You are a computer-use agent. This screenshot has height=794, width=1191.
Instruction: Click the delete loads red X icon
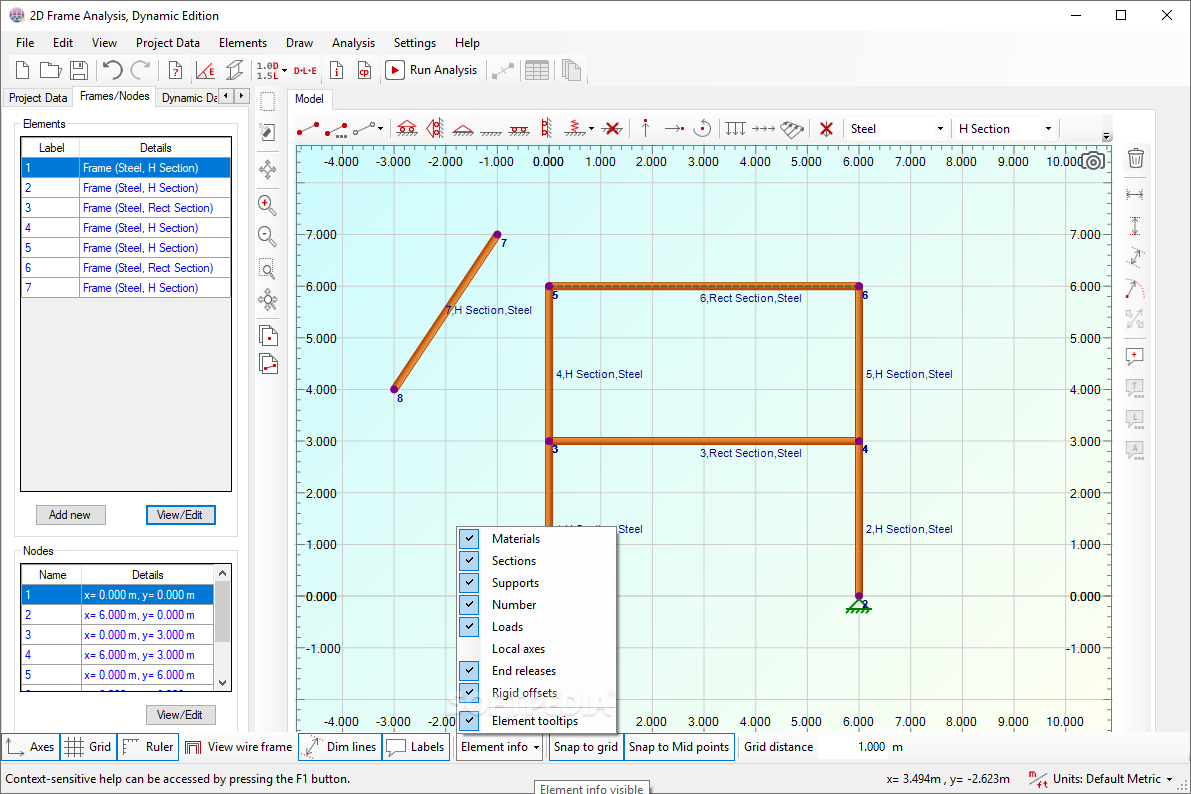pyautogui.click(x=826, y=129)
